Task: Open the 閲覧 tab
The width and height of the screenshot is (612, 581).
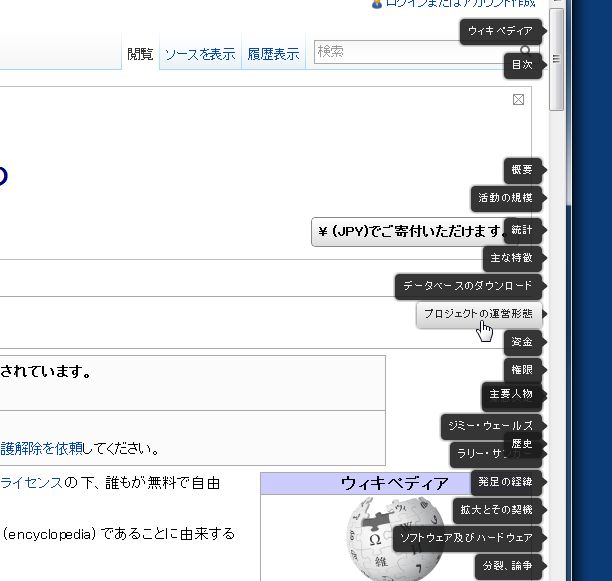Action: [140, 54]
